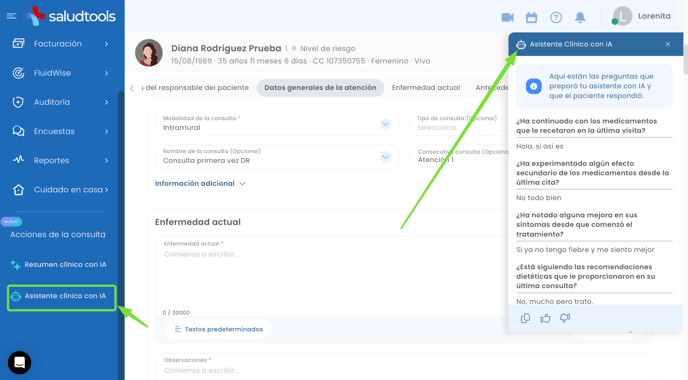Viewport: 688px width, 380px height.
Task: Click the Reportes pulse icon
Action: [x=18, y=160]
